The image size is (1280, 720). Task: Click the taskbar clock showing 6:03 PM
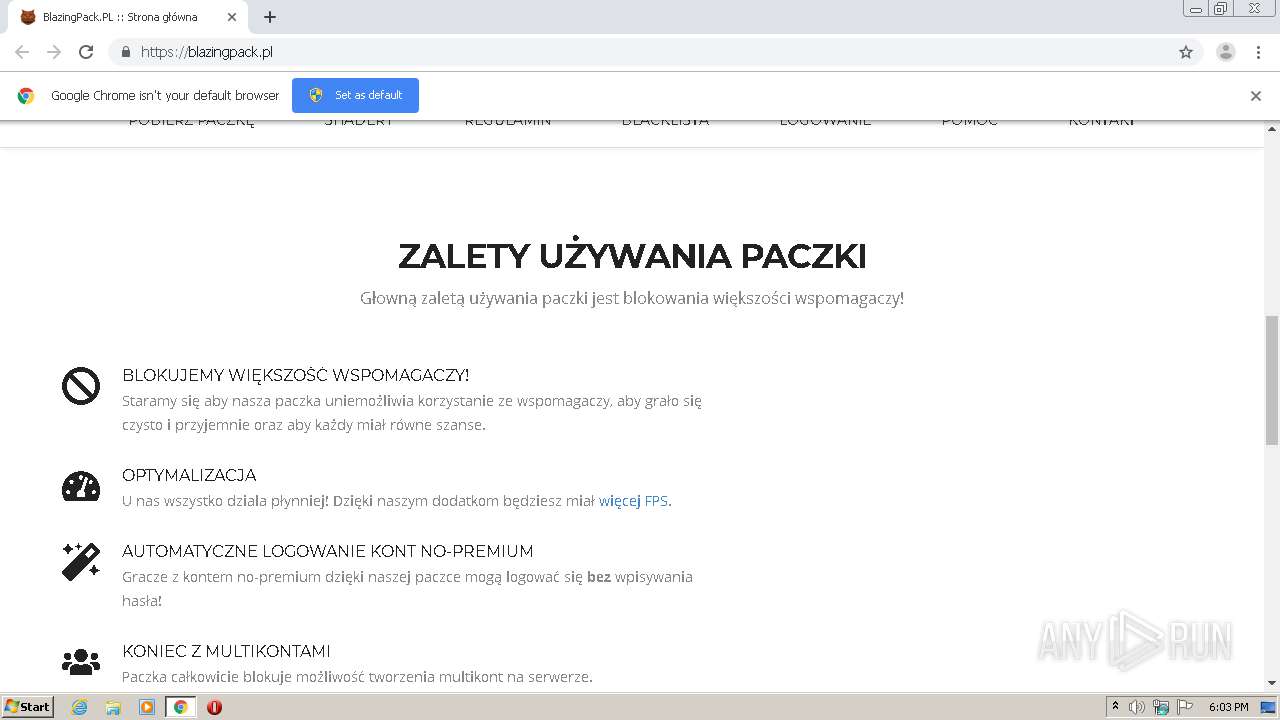[1228, 707]
